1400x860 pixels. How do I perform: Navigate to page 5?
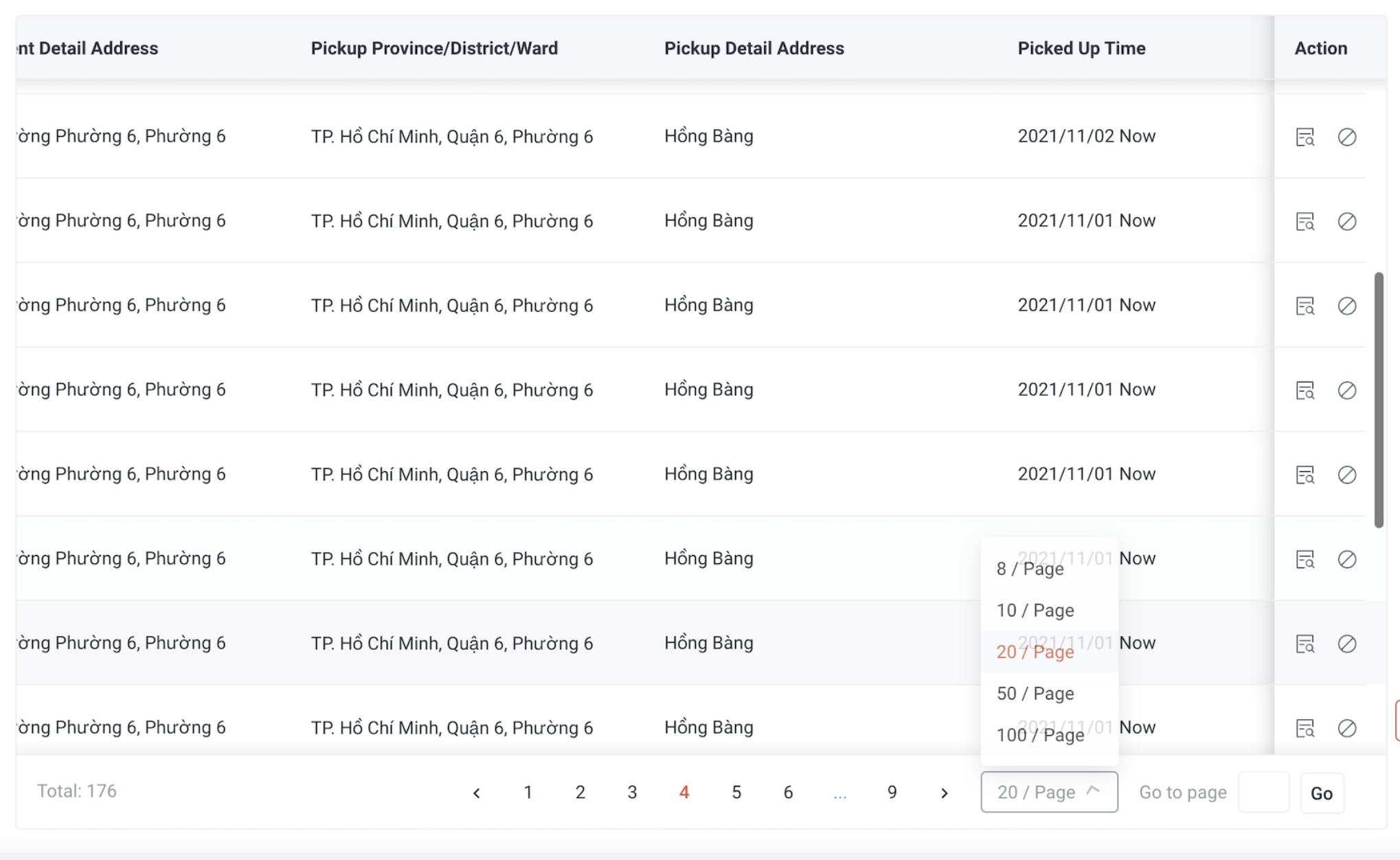[x=736, y=793]
